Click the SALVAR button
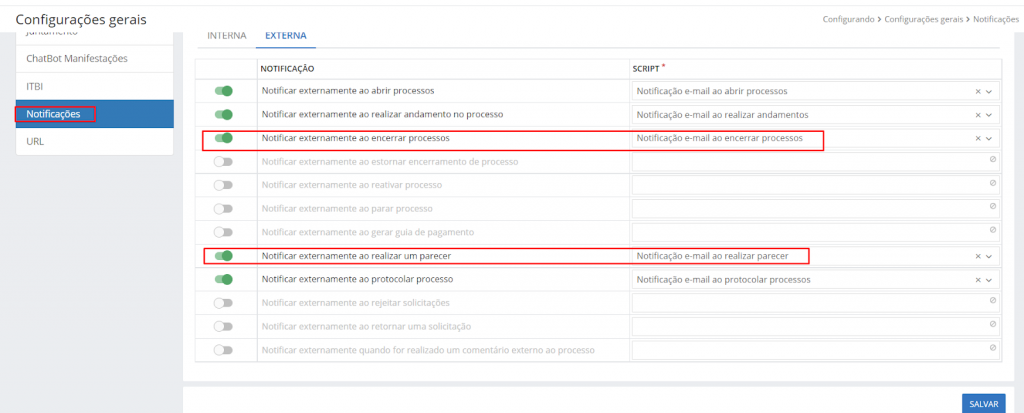The image size is (1024, 413). coord(983,403)
